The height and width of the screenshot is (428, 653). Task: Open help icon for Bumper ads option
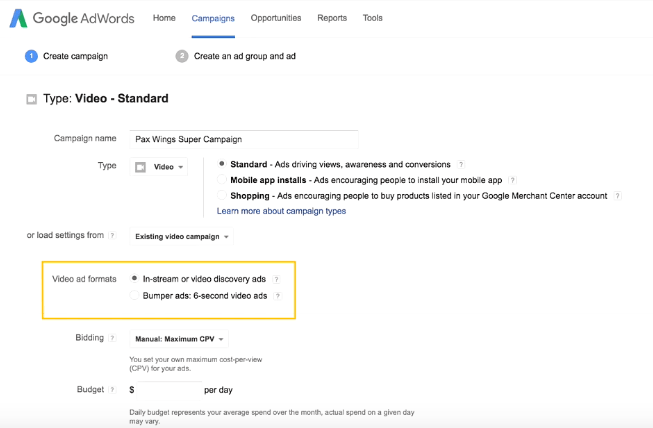tap(278, 296)
